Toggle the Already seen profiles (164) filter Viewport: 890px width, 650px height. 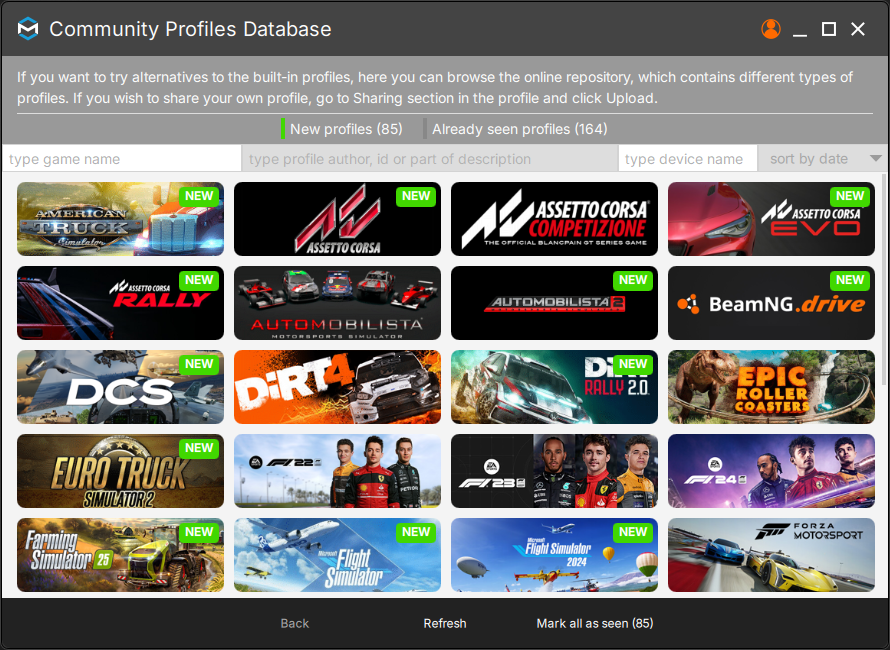point(515,129)
